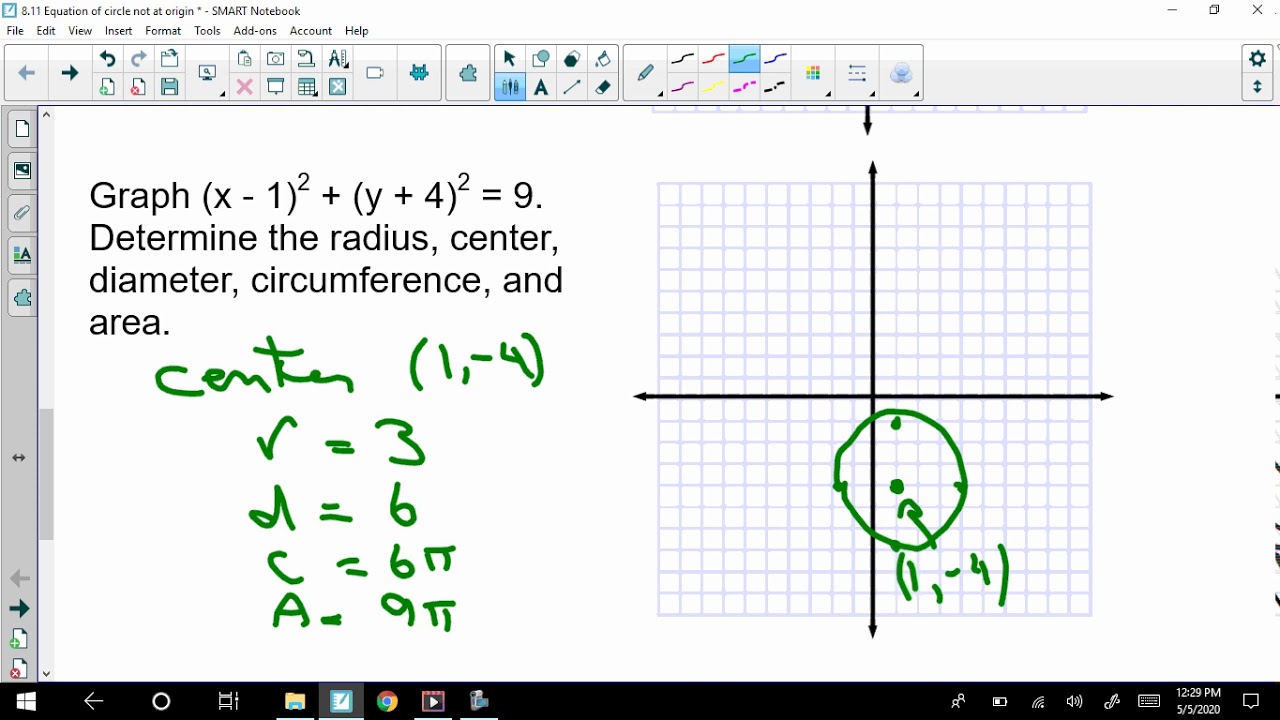Pick the green pen stroke
The width and height of the screenshot is (1280, 720).
coord(744,59)
